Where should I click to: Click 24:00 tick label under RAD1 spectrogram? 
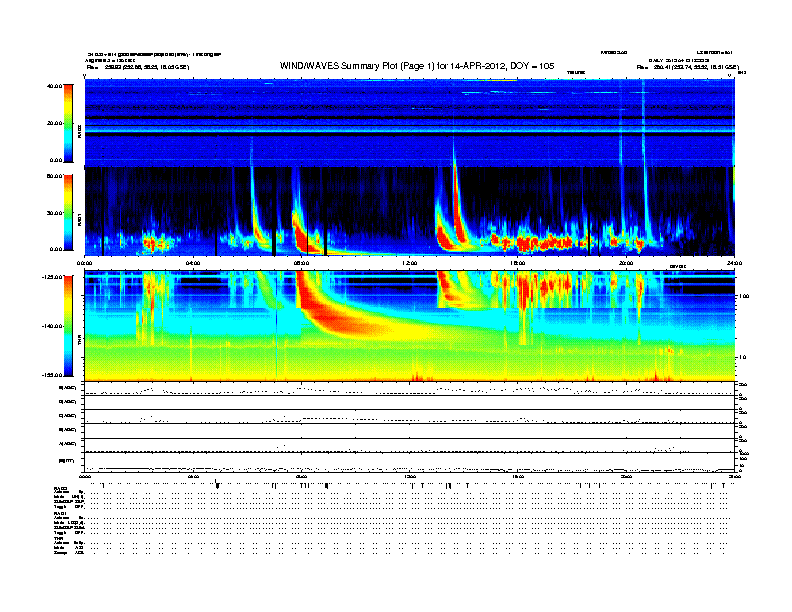click(x=734, y=263)
